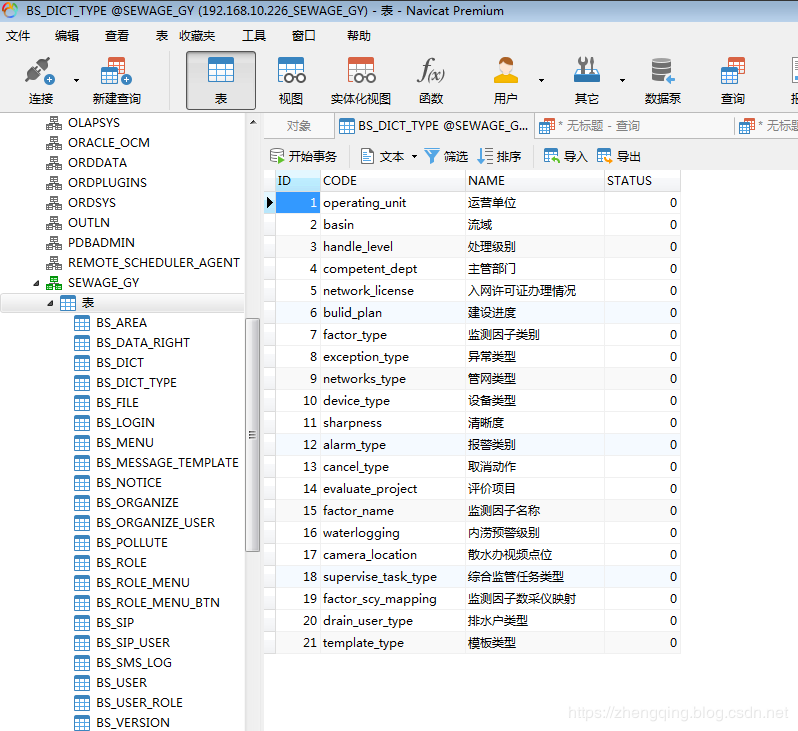798x731 pixels.
Task: Open the Others (其它) dropdown arrow
Action: 622,80
